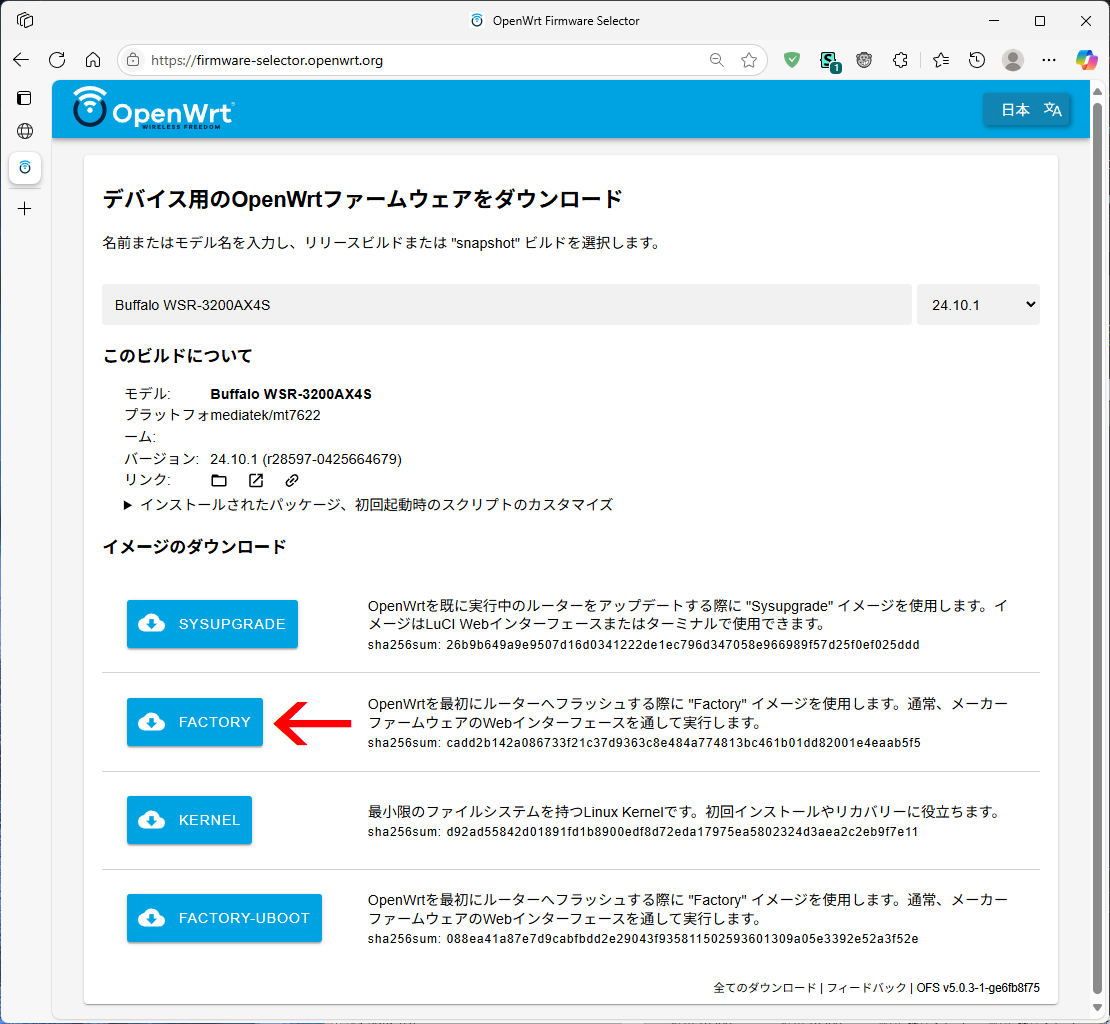Open the green S extension with badge
This screenshot has width=1110, height=1024.
(829, 61)
